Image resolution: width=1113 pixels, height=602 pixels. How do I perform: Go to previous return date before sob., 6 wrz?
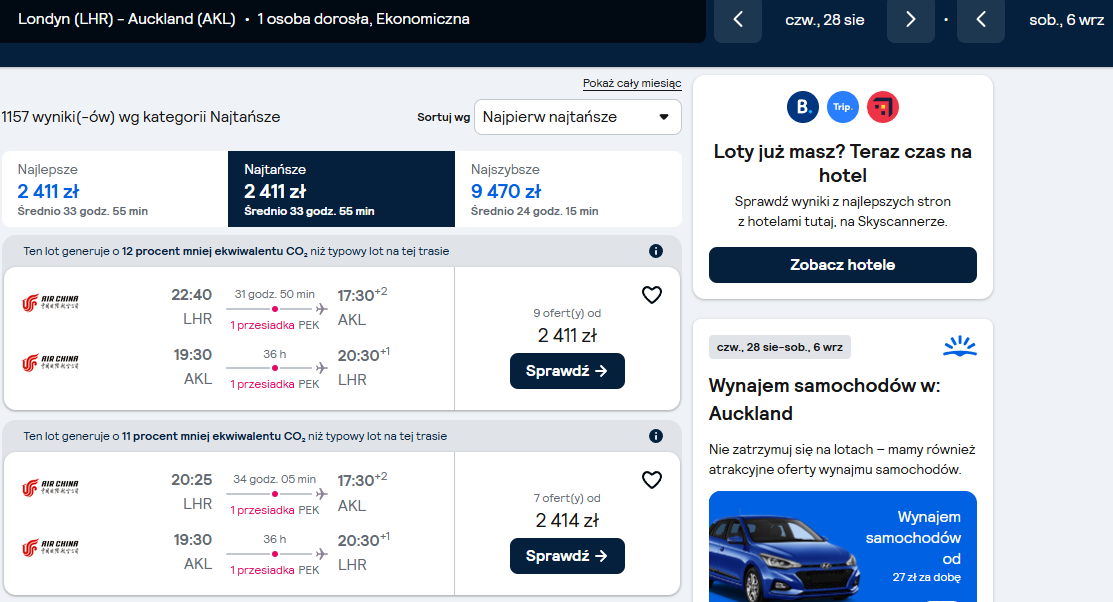[x=981, y=20]
